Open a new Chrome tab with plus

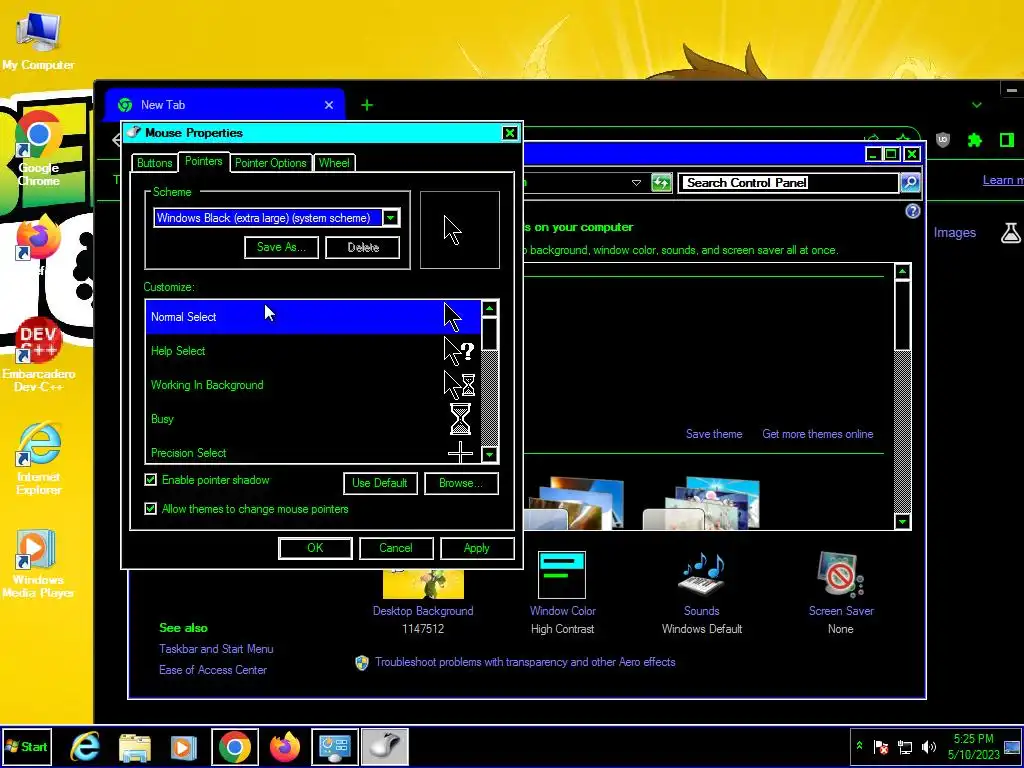click(367, 105)
